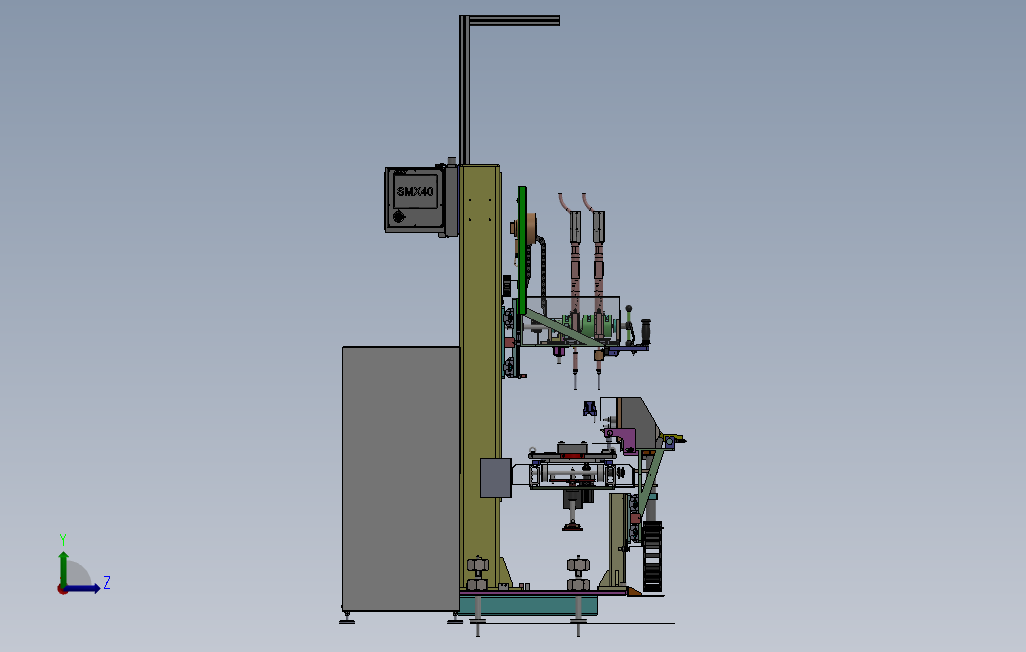Select the SMX40 label on the control box
The height and width of the screenshot is (652, 1026).
click(416, 192)
